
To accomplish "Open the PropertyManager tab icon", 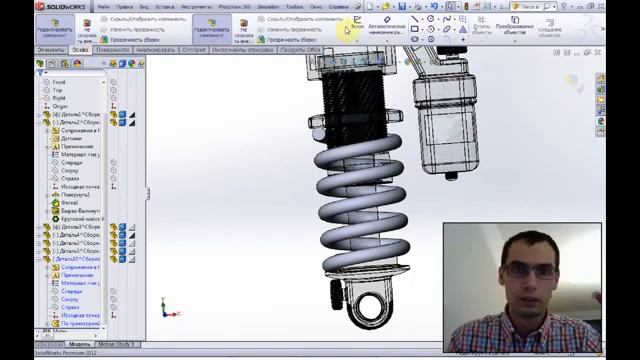I will (x=52, y=63).
